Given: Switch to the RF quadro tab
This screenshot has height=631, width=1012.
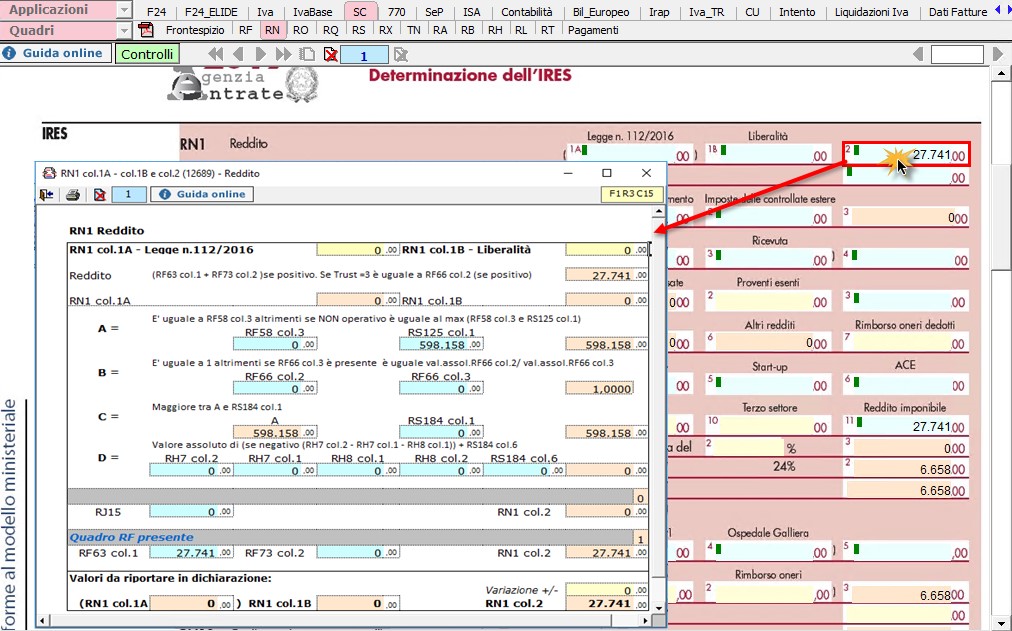Looking at the screenshot, I should [245, 30].
